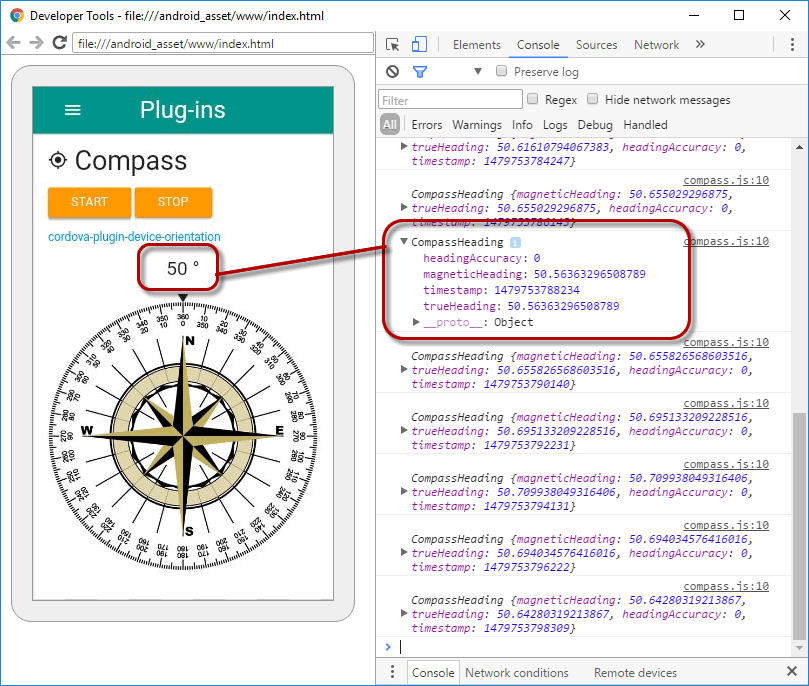Open the Network conditions drawer tab

(x=516, y=673)
